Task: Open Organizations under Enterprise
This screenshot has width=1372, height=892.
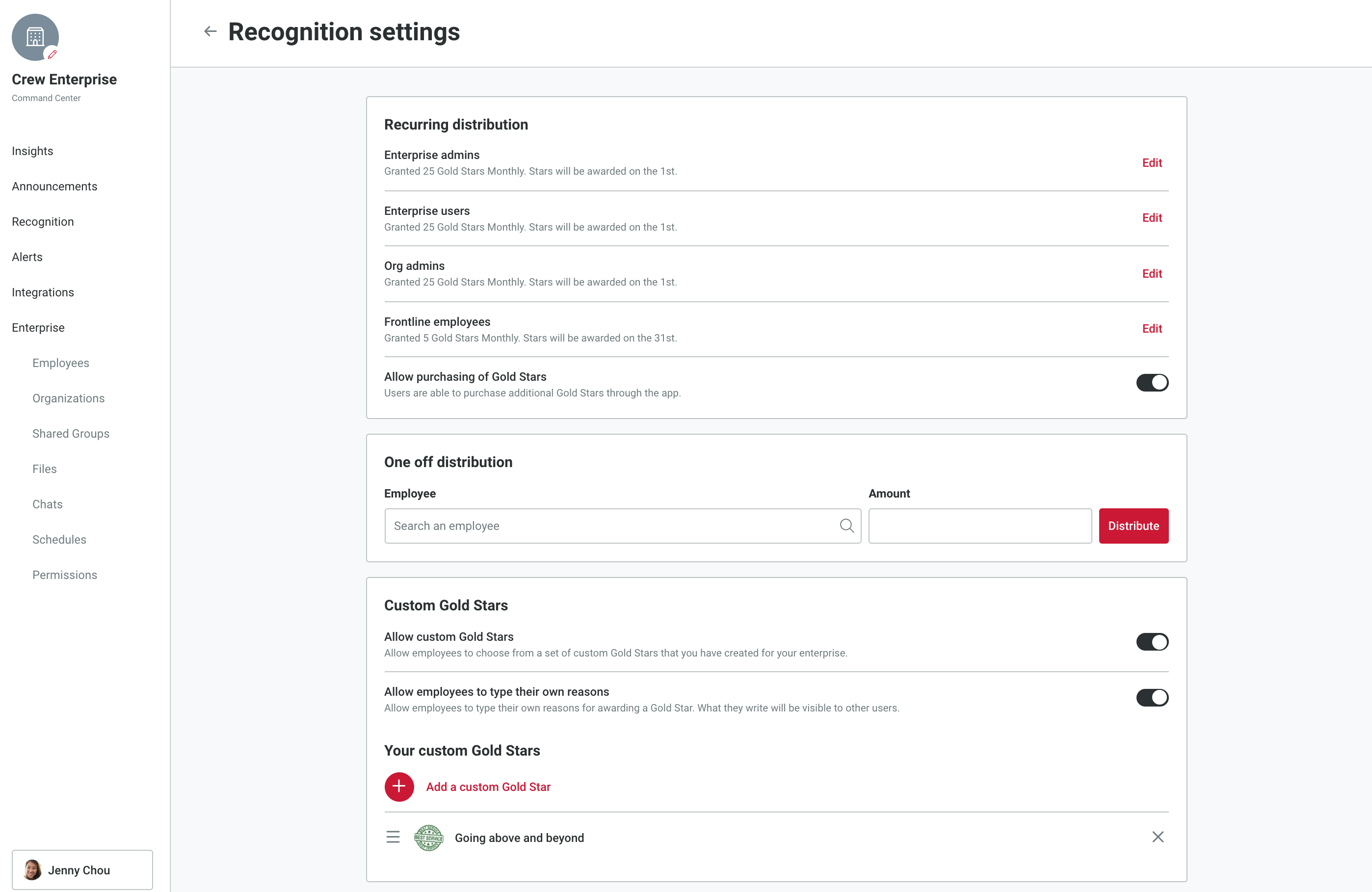Action: pos(68,398)
